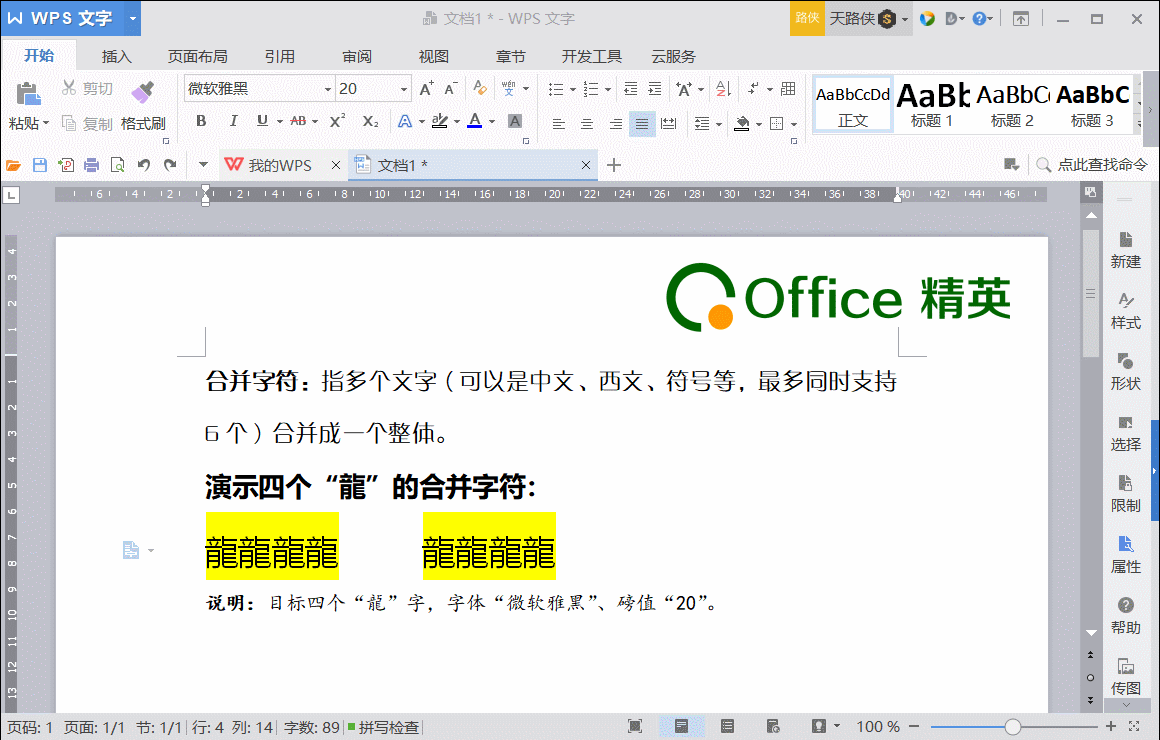Screen dimensions: 1160x740
Task: Apply the 标题 1 heading style
Action: (x=932, y=105)
